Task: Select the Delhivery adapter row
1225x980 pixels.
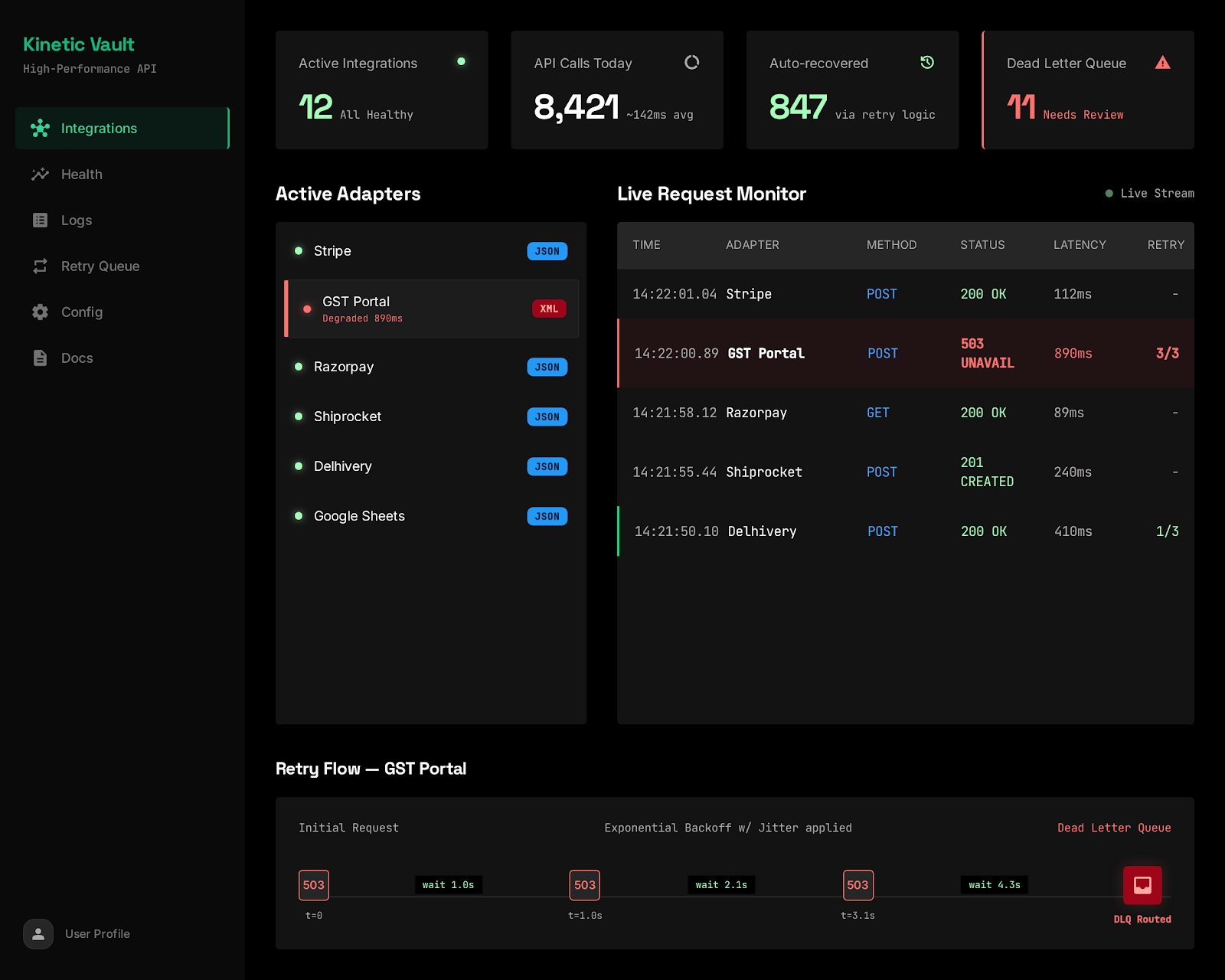Action: 431,466
